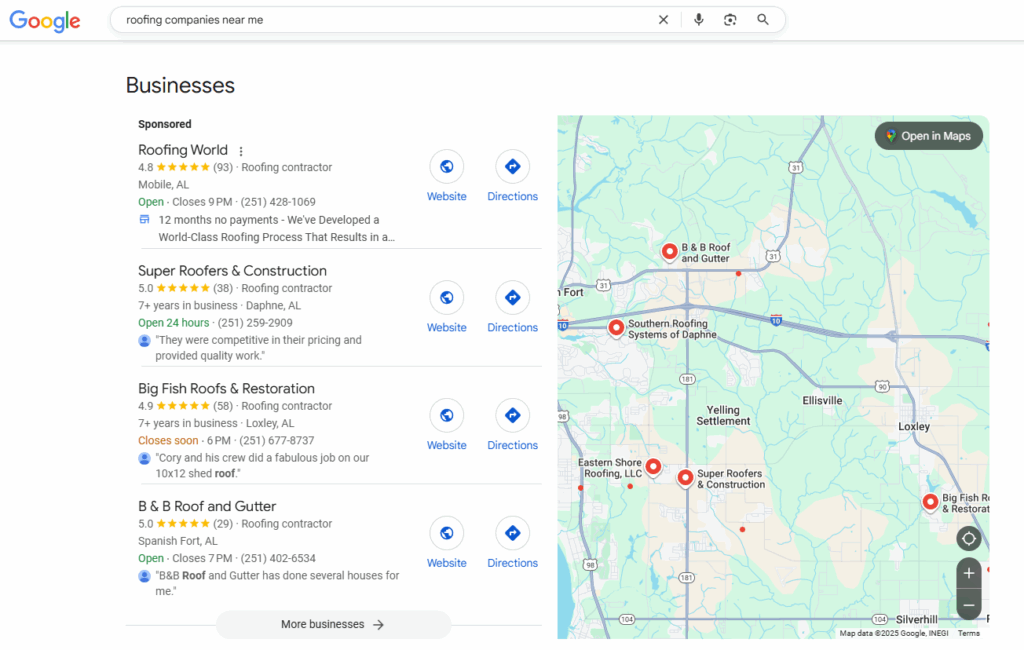This screenshot has width=1024, height=650.
Task: Go to Google home via the logo
Action: click(x=44, y=21)
